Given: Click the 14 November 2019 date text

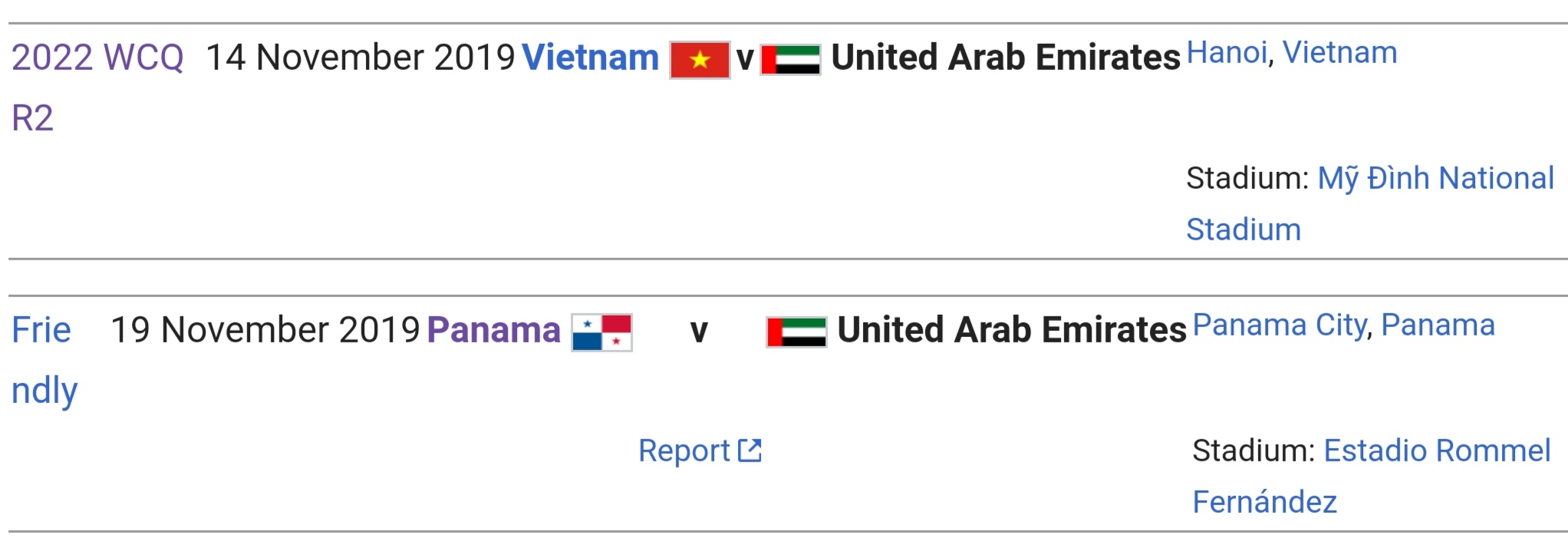Looking at the screenshot, I should 361,58.
